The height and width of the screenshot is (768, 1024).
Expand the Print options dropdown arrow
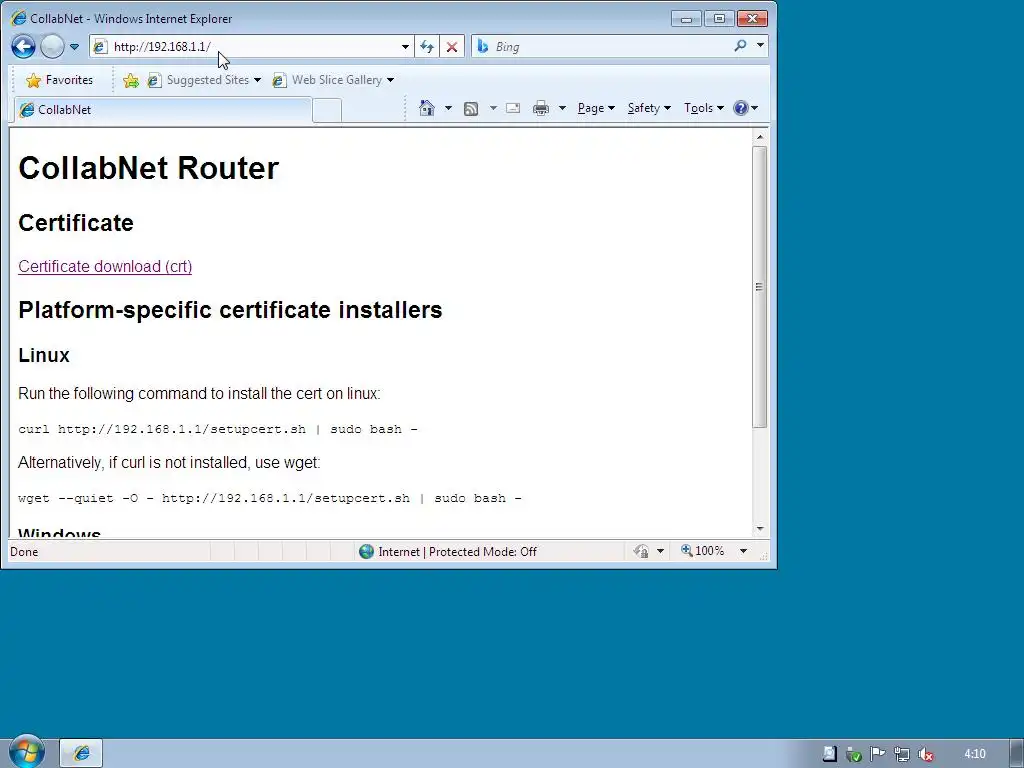(x=562, y=108)
